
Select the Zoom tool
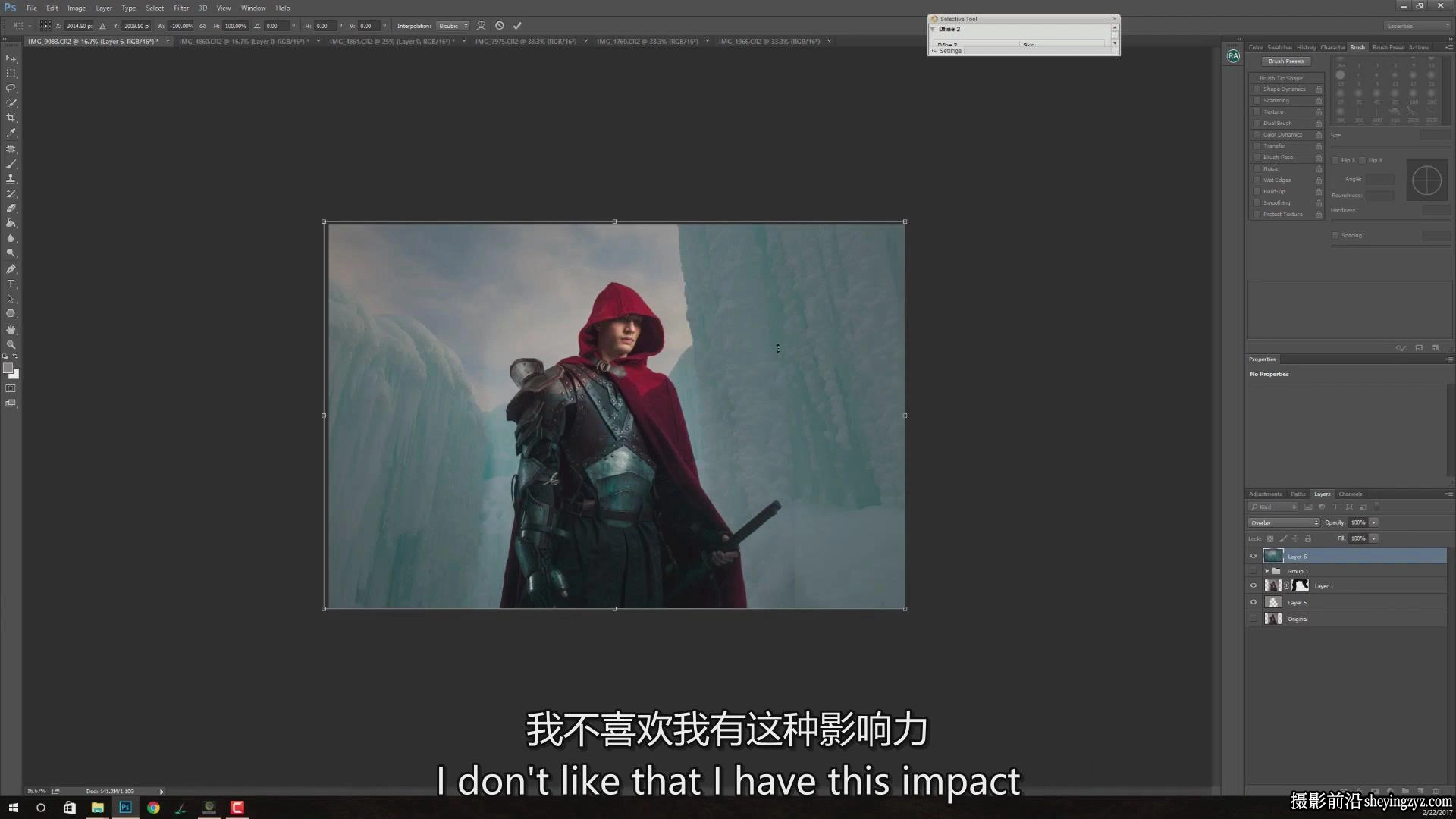click(11, 345)
